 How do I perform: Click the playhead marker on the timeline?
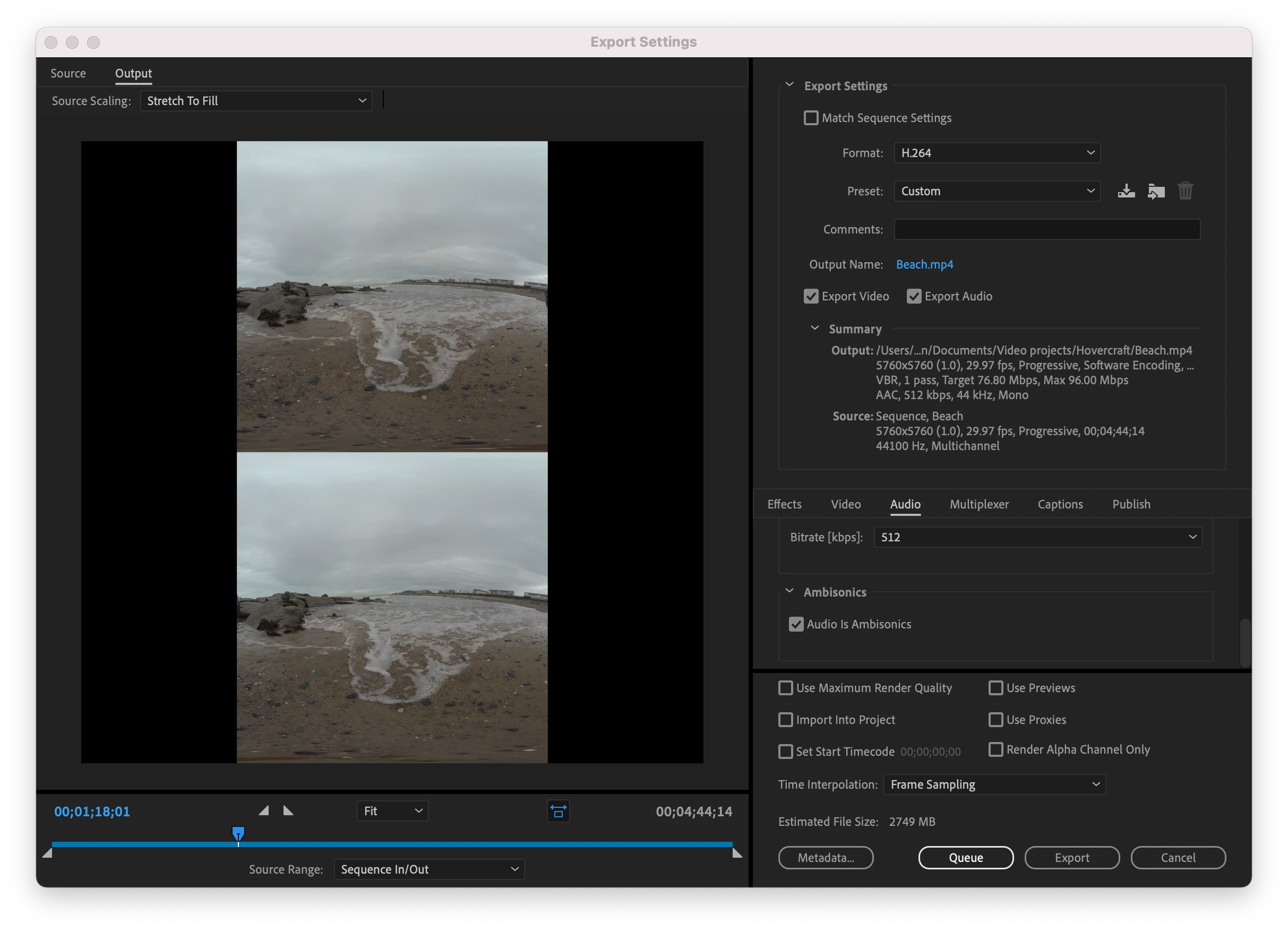[x=238, y=834]
